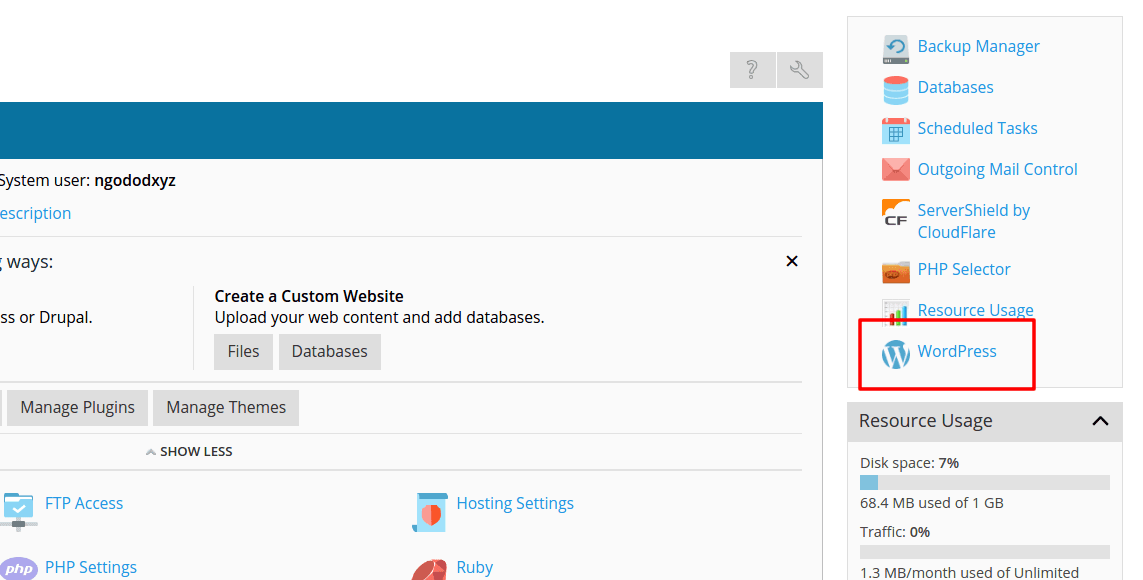The width and height of the screenshot is (1143, 580).
Task: Click Manage Themes button
Action: [x=226, y=408]
